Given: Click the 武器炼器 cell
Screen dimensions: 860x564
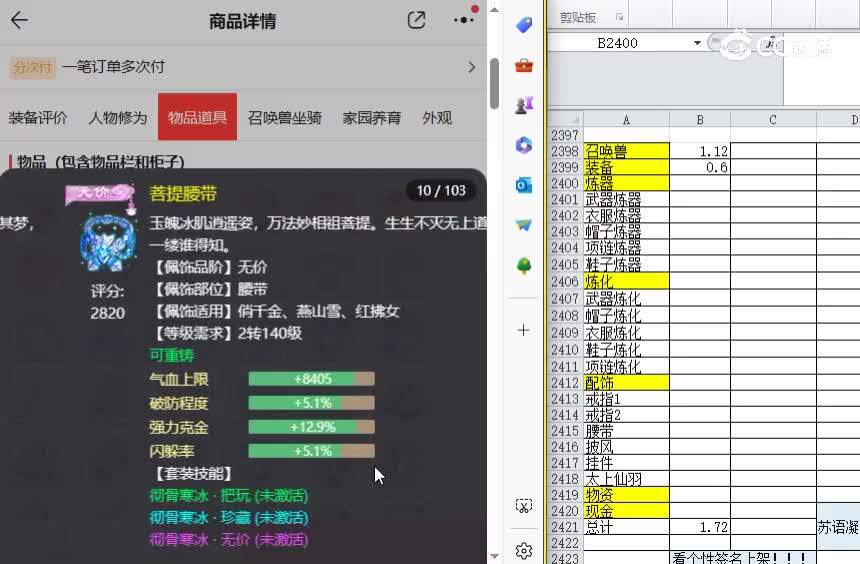Looking at the screenshot, I should [626, 199].
